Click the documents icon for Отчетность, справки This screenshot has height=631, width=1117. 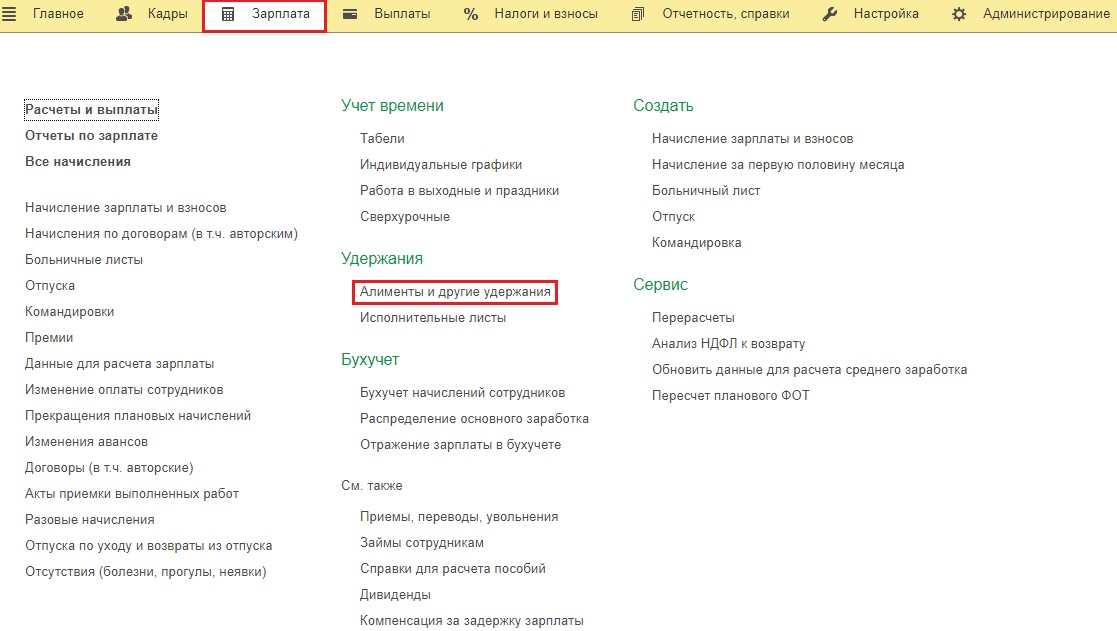pos(639,14)
